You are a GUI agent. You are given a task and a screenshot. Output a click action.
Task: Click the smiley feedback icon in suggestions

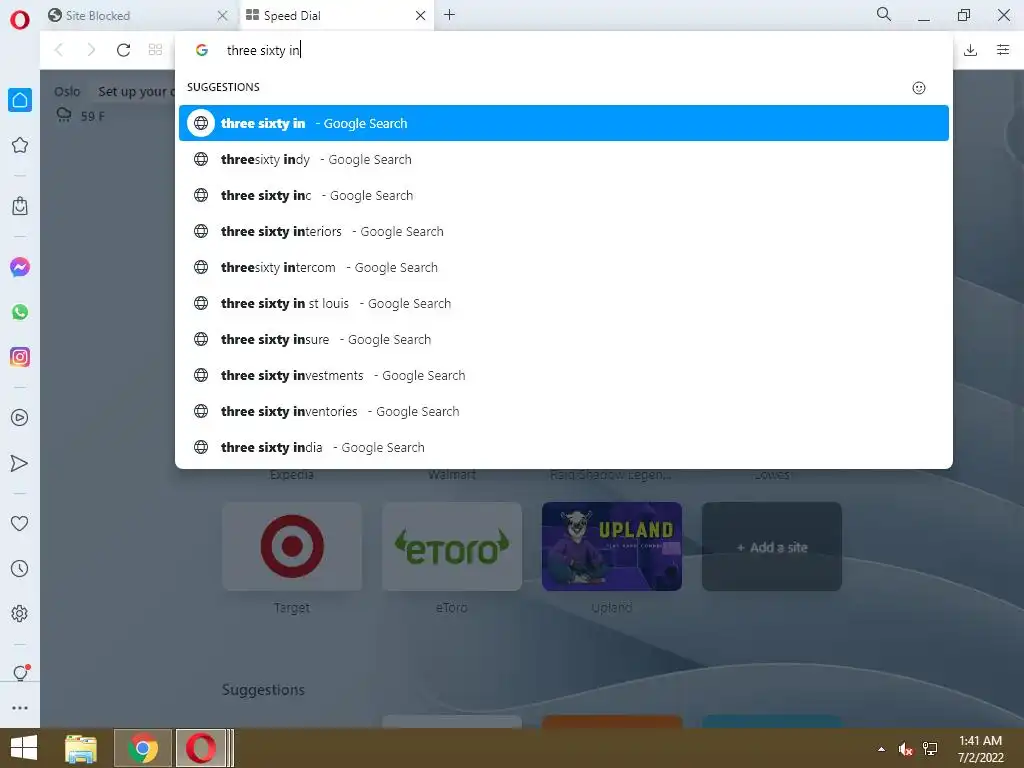tap(919, 88)
